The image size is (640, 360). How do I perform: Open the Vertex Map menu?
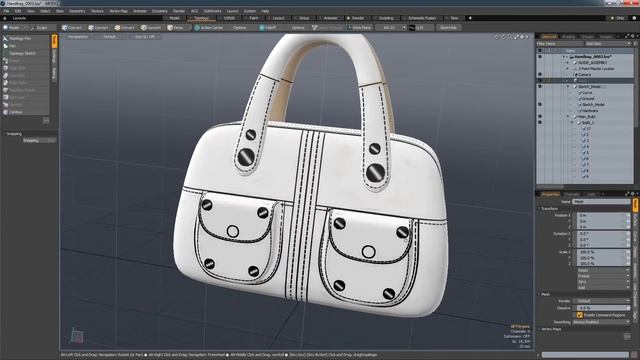click(118, 11)
